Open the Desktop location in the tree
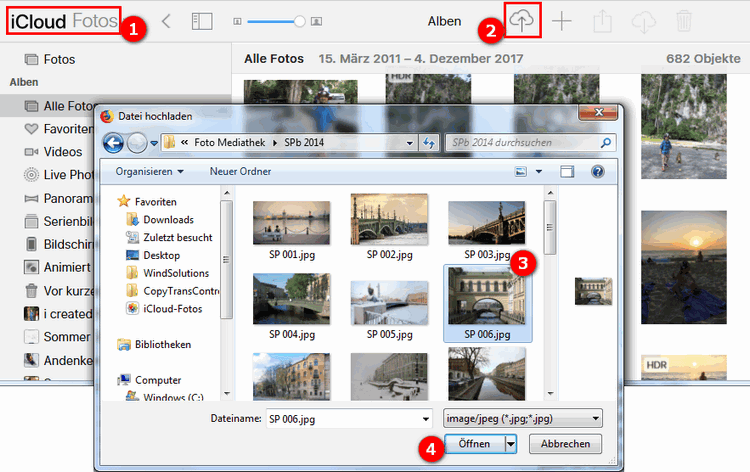 click(x=161, y=255)
